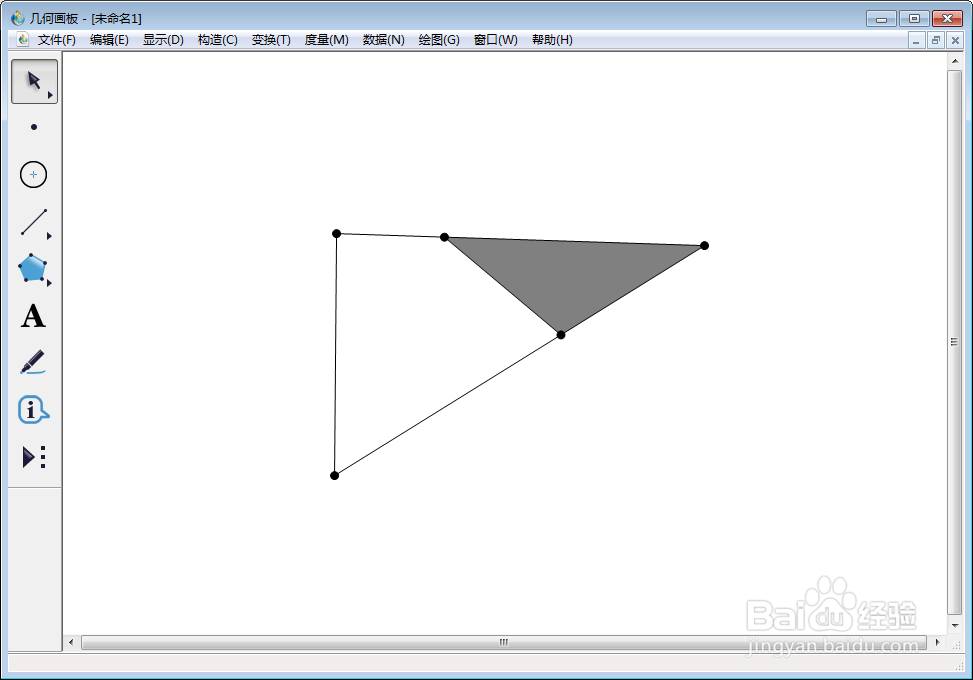Close the inner document 未命名1

pyautogui.click(x=955, y=41)
